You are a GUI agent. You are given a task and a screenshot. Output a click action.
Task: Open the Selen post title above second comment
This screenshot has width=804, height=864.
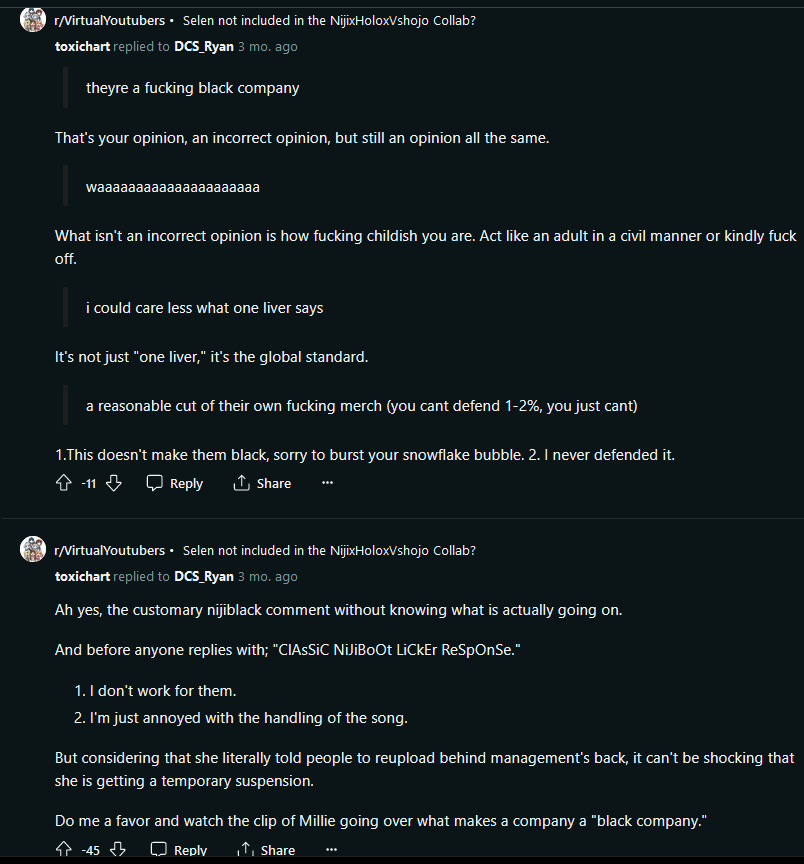point(329,550)
